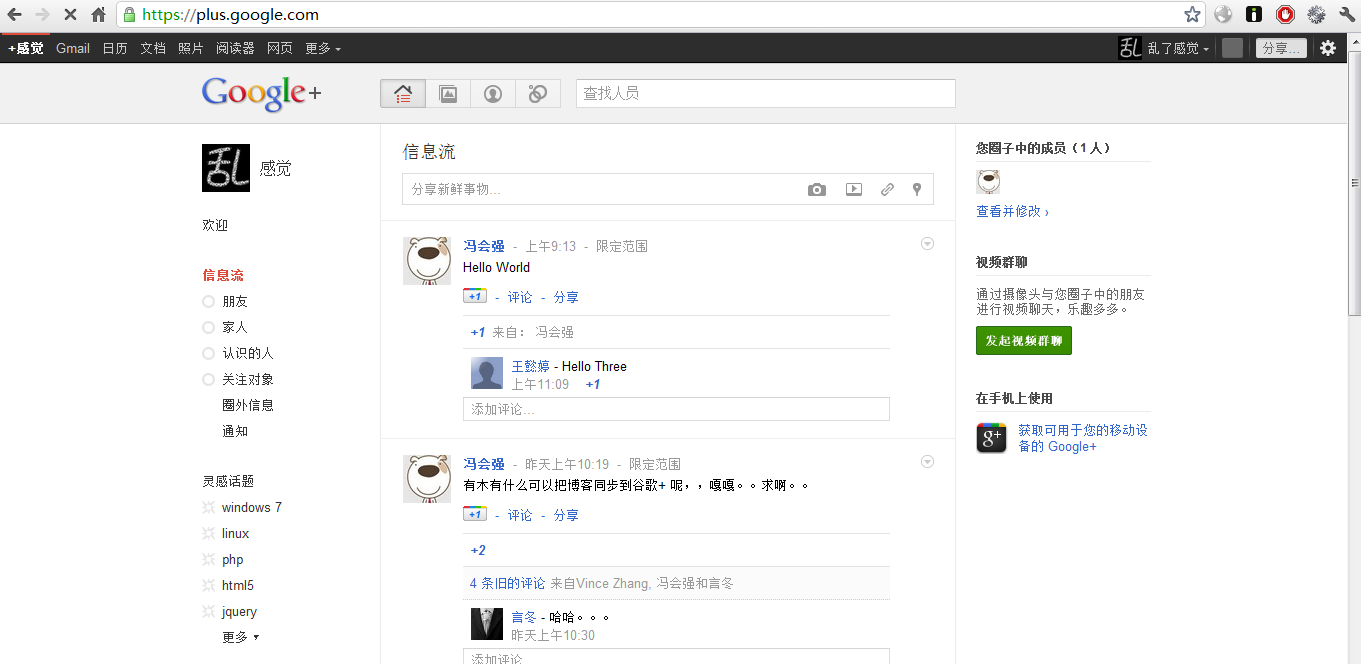
Task: Open 阅读器 from the Google bar
Action: point(235,48)
